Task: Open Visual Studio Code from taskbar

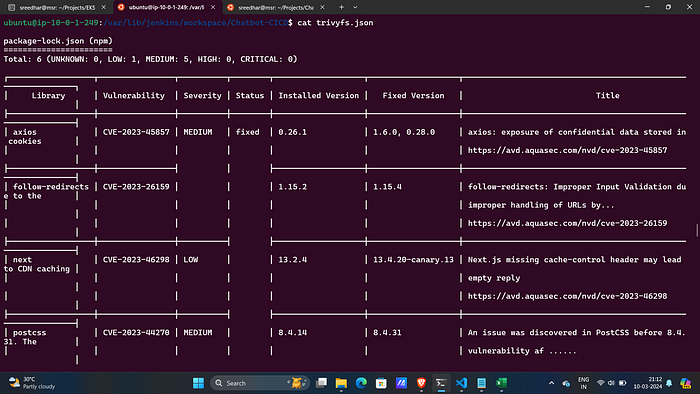Action: (461, 383)
